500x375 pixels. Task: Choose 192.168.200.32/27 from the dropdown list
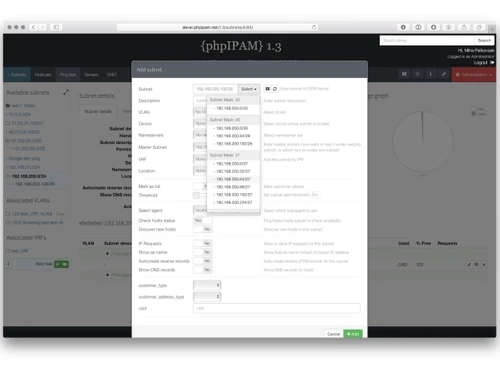coord(233,171)
